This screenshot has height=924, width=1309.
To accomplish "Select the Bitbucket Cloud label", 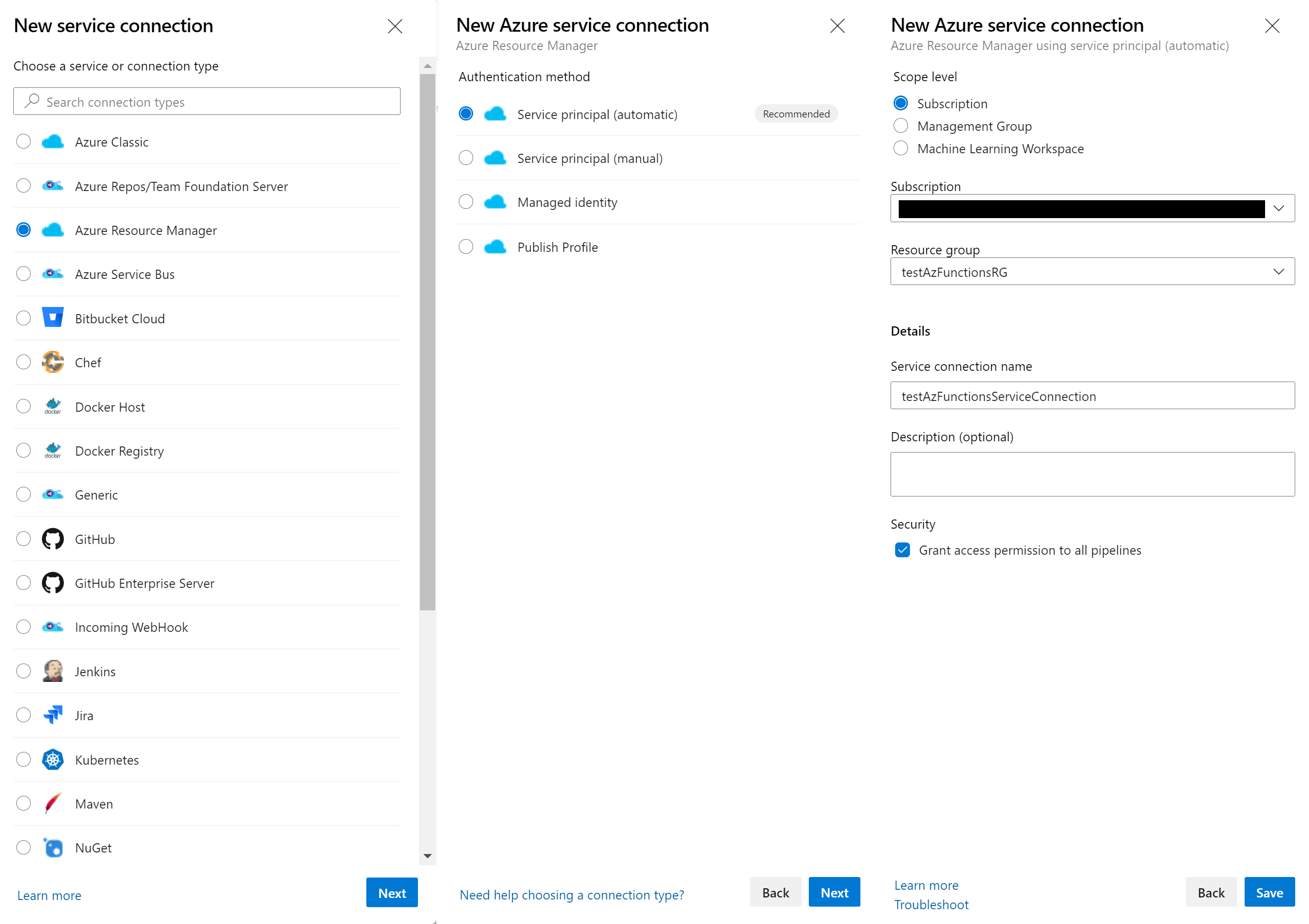I will 120,318.
